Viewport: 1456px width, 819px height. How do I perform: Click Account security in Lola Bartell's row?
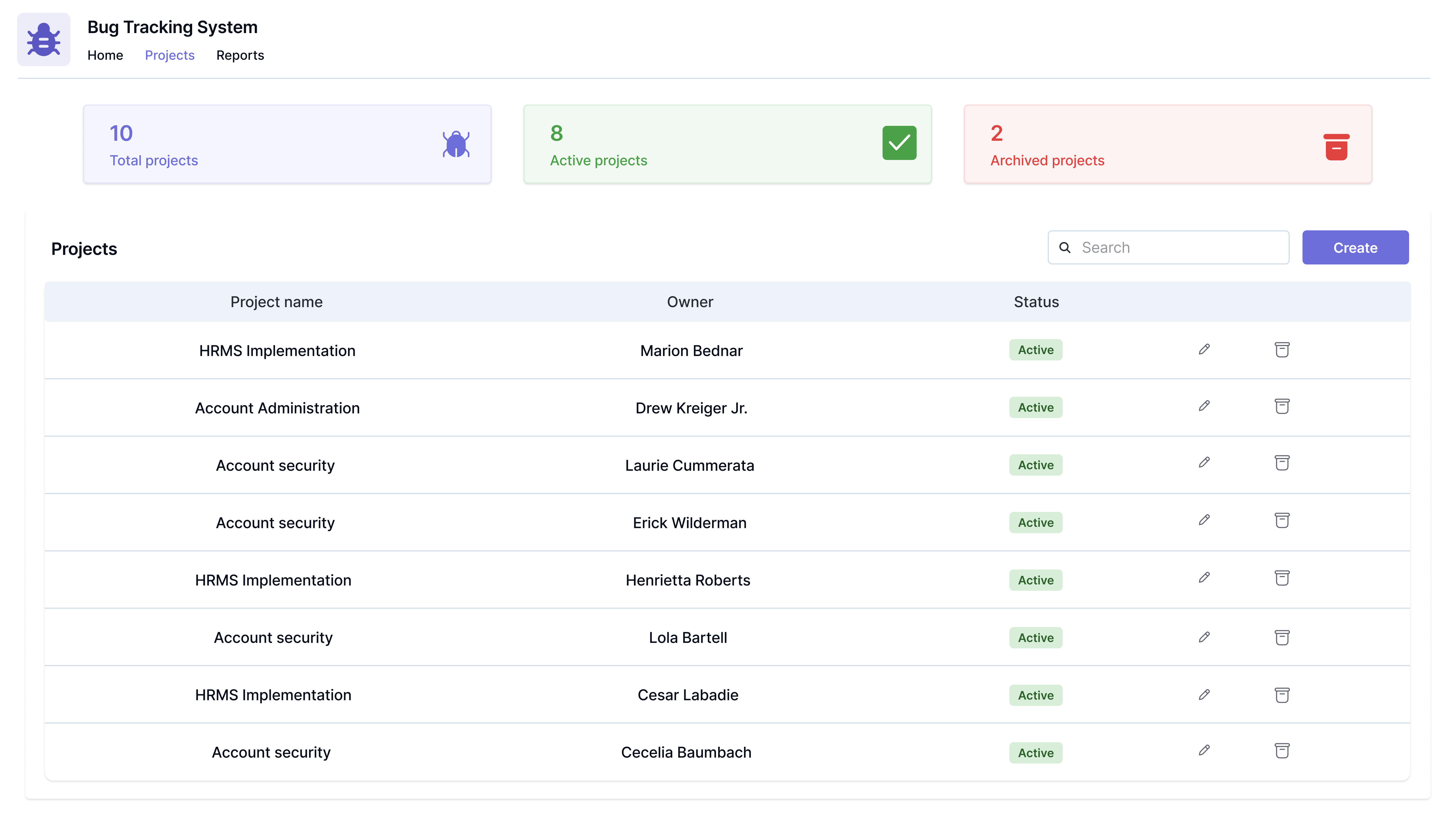(273, 638)
